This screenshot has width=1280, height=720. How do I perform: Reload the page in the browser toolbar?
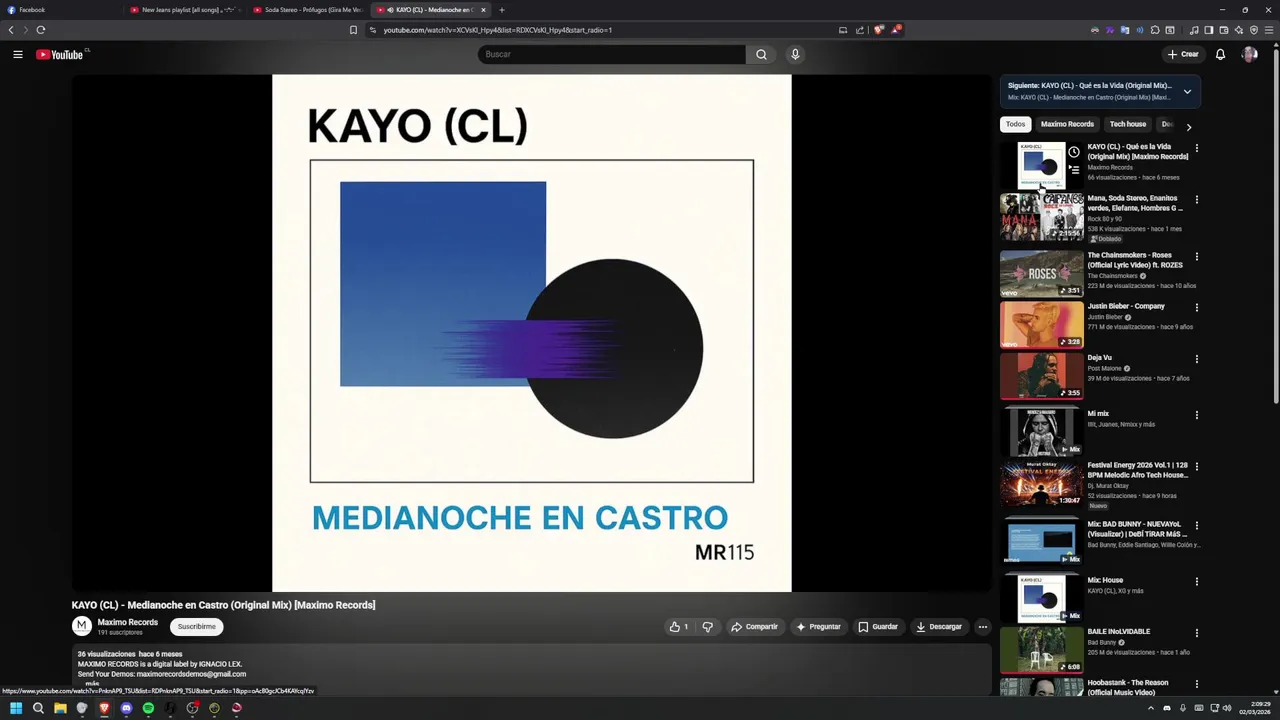(41, 30)
